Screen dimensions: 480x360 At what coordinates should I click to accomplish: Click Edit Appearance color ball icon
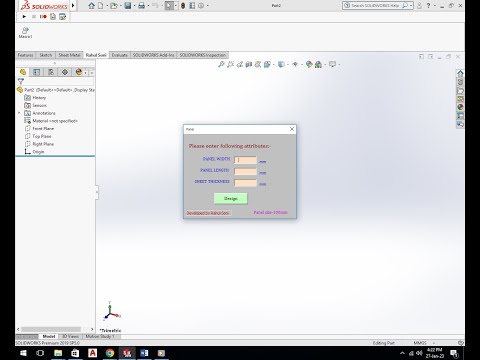tap(310, 64)
